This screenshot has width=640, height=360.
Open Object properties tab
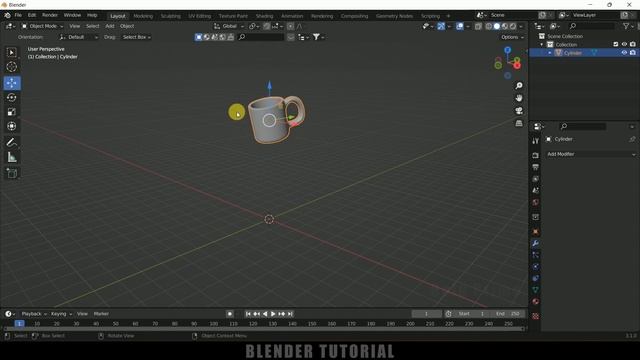tap(536, 232)
